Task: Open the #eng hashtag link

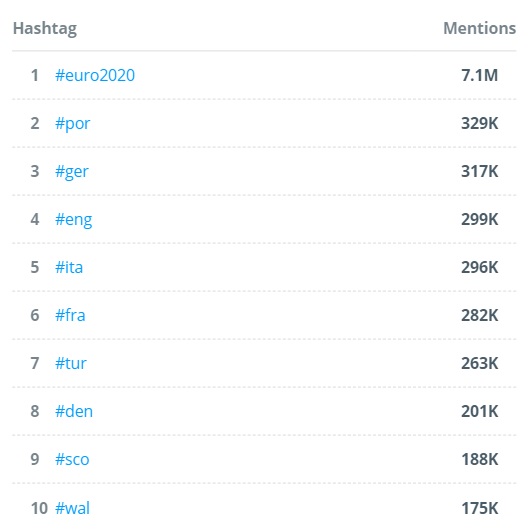Action: pyautogui.click(x=74, y=220)
